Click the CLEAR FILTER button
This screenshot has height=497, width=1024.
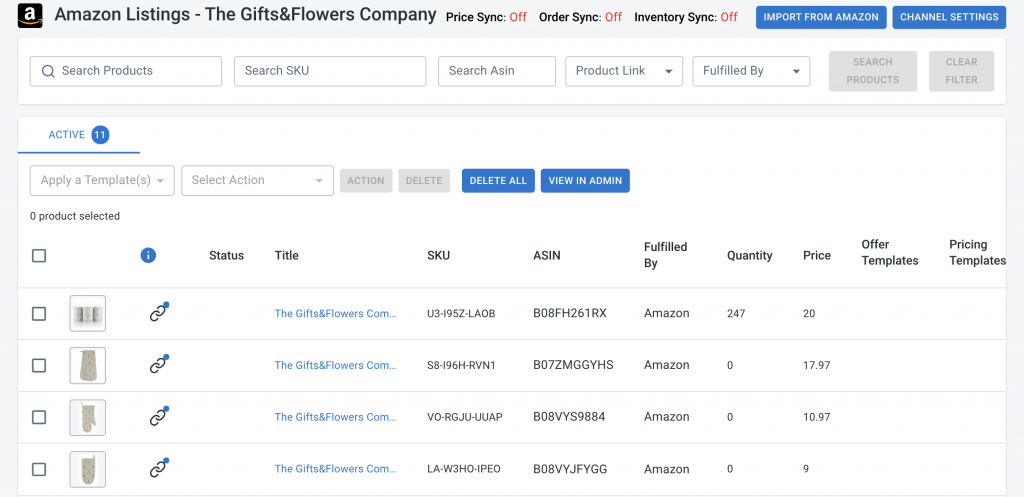pyautogui.click(x=961, y=71)
